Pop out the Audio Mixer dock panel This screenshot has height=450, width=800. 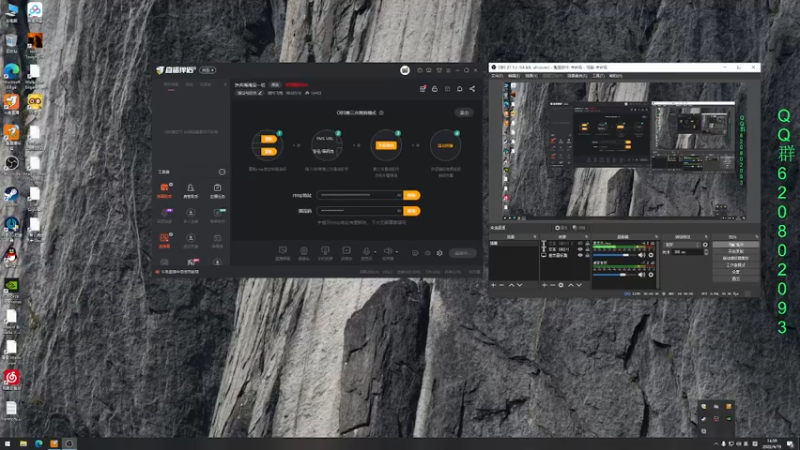(656, 237)
